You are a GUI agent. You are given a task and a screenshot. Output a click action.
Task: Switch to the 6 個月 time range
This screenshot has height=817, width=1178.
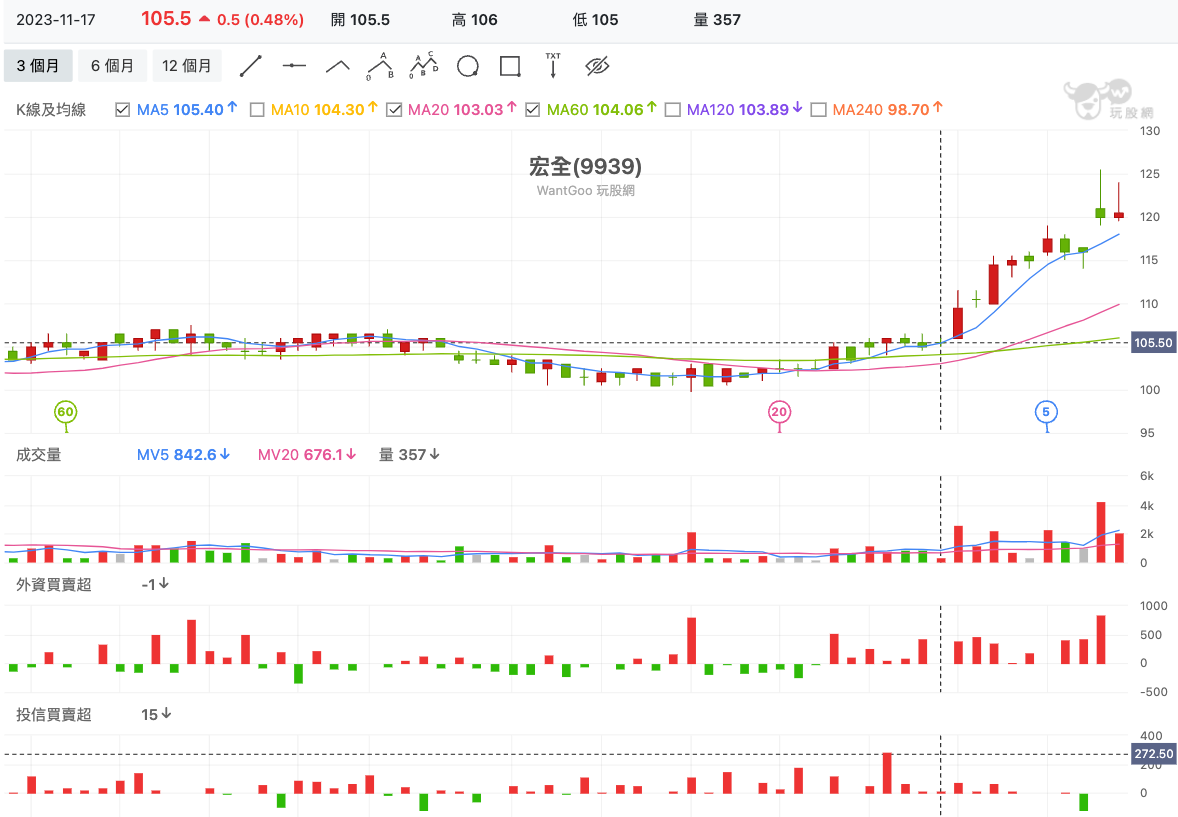pos(112,66)
